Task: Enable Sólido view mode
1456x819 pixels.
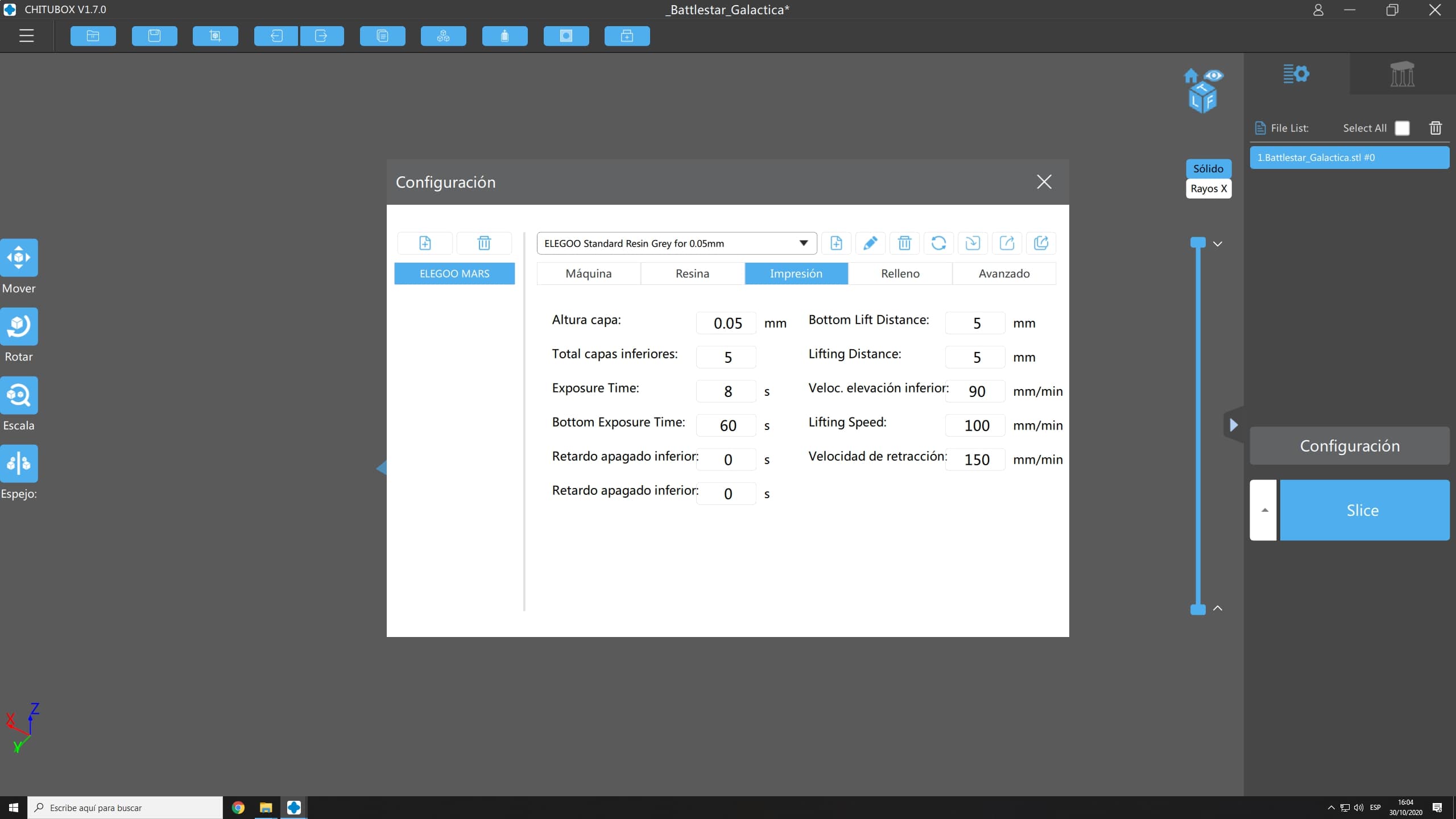Action: coord(1208,168)
